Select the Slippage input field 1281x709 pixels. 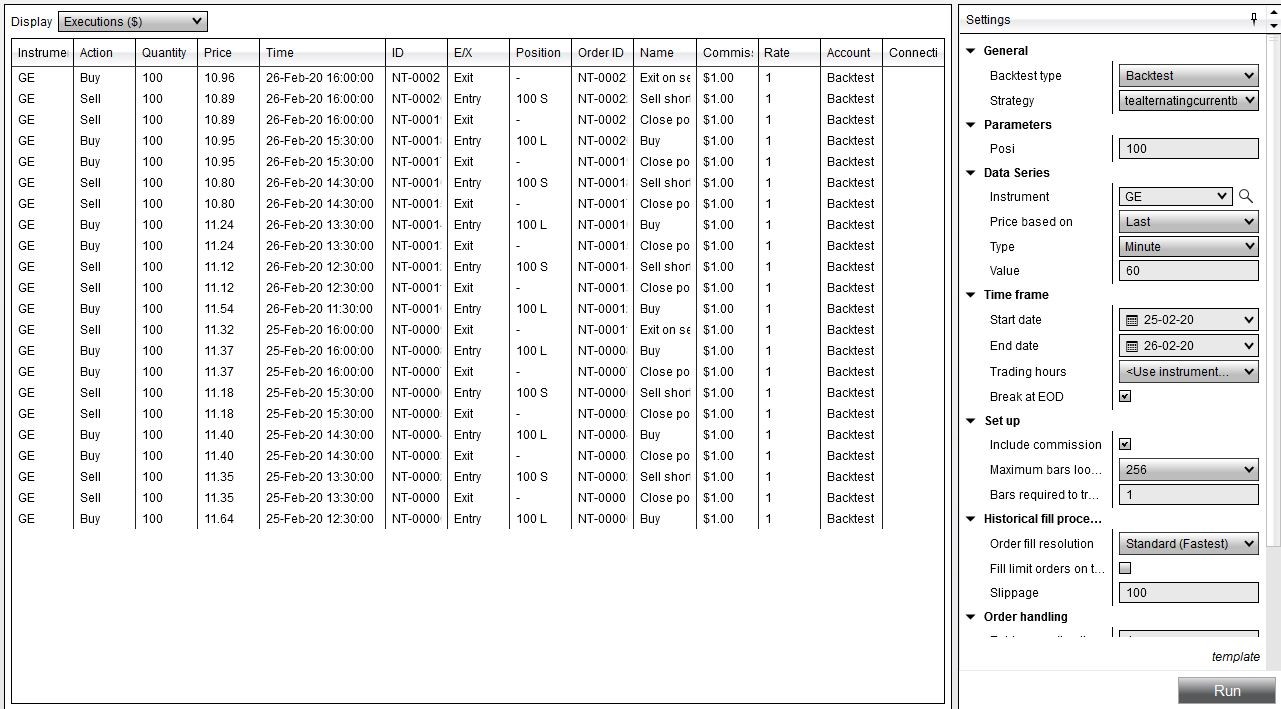tap(1187, 592)
